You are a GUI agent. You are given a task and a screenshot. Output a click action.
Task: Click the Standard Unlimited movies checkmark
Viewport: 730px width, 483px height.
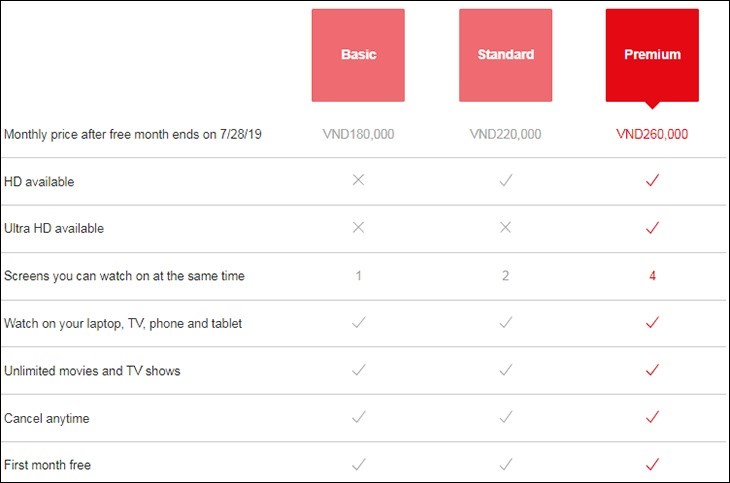505,371
